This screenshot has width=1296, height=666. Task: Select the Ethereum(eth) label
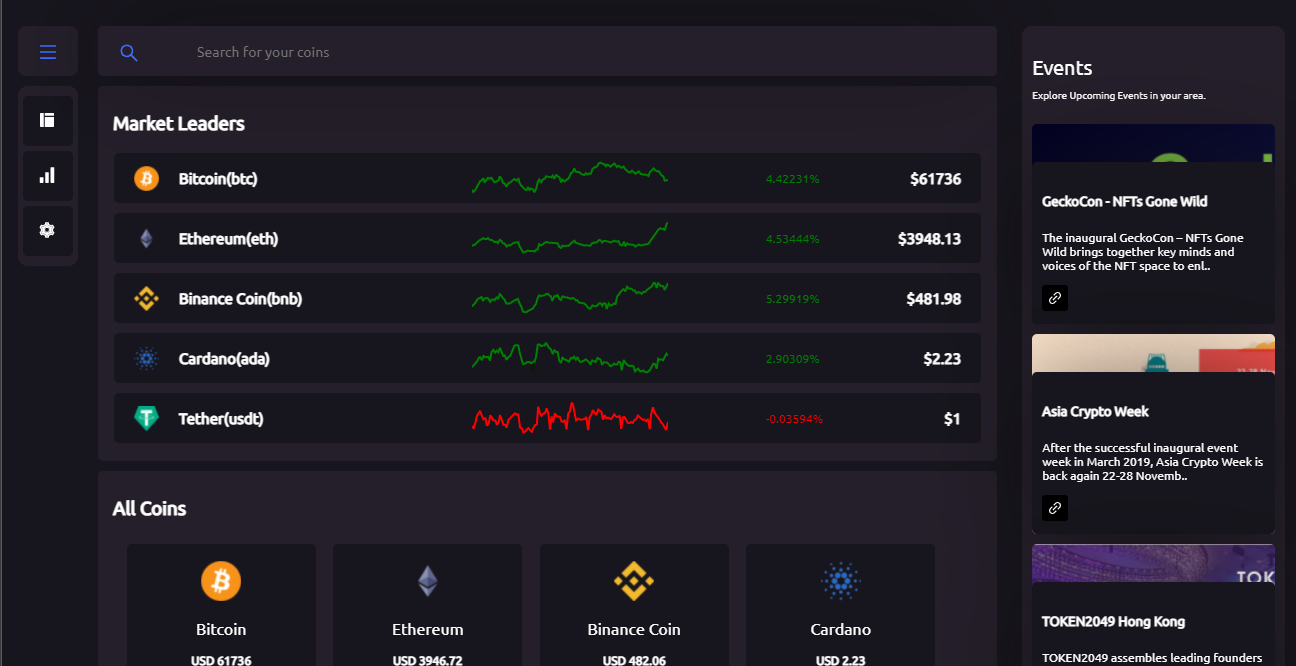[x=228, y=239]
